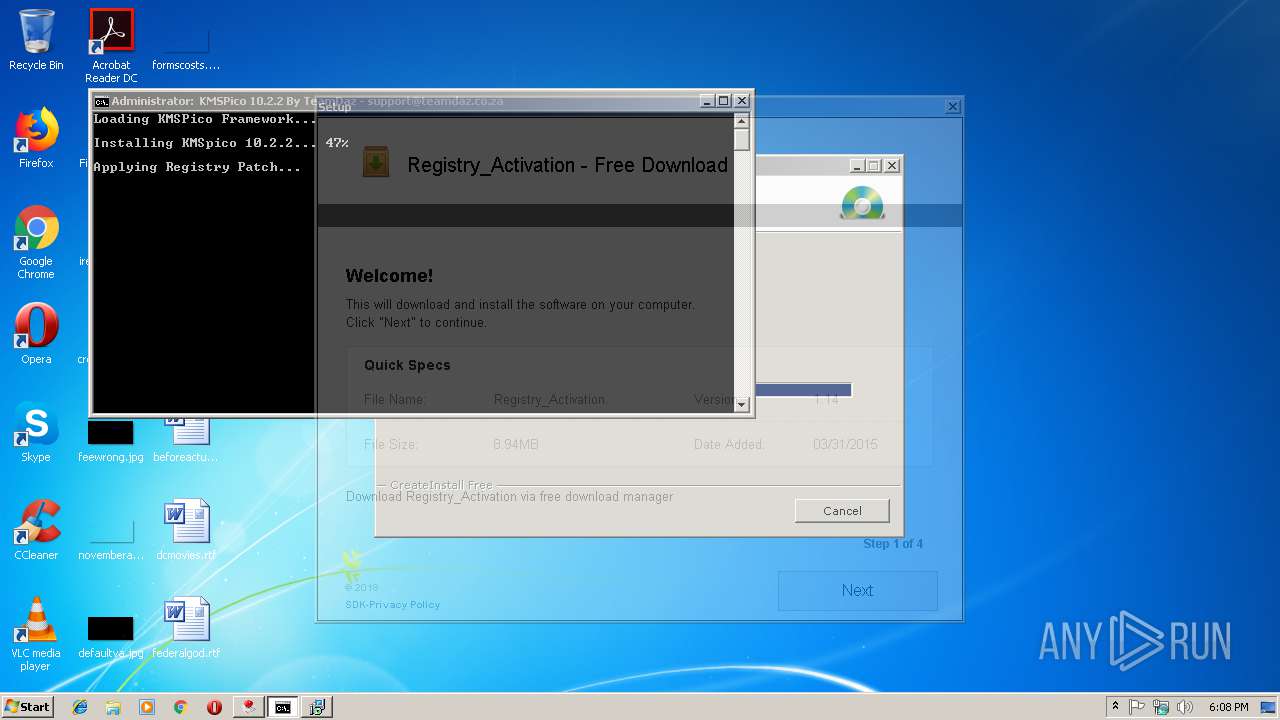Open Internet Explorer from taskbar
Viewport: 1280px width, 720px height.
point(80,707)
